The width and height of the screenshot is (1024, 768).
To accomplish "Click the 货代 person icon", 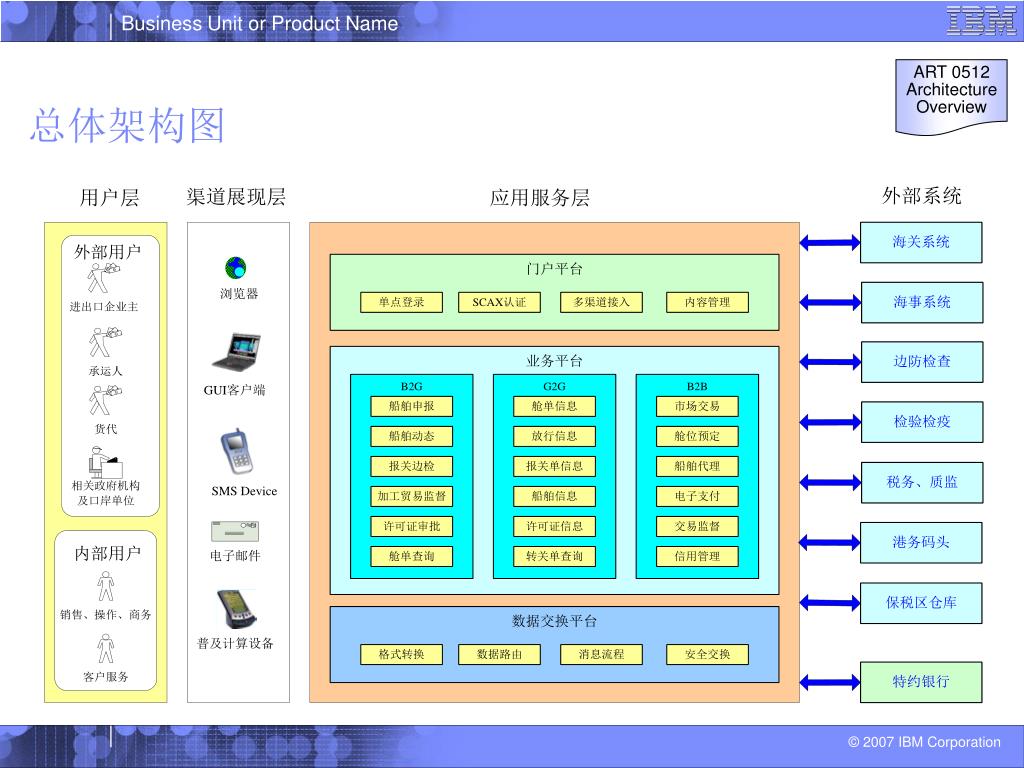I will point(105,400).
